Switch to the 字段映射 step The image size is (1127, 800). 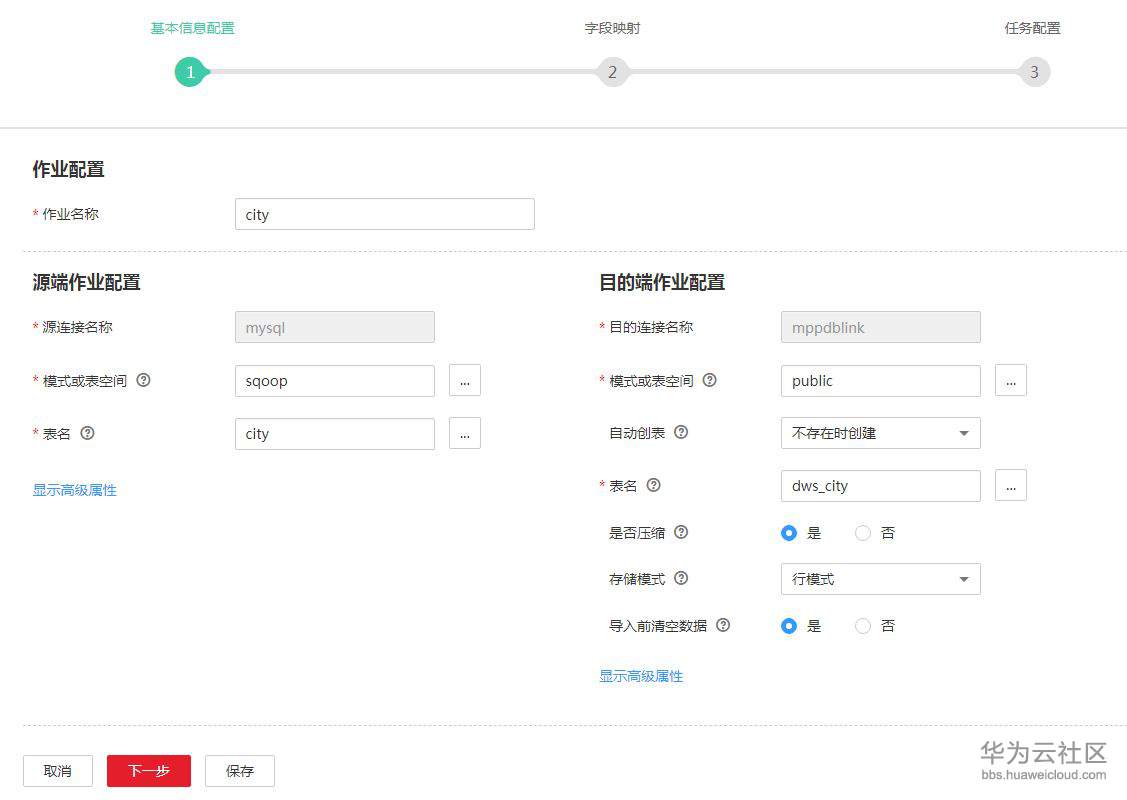click(x=612, y=28)
